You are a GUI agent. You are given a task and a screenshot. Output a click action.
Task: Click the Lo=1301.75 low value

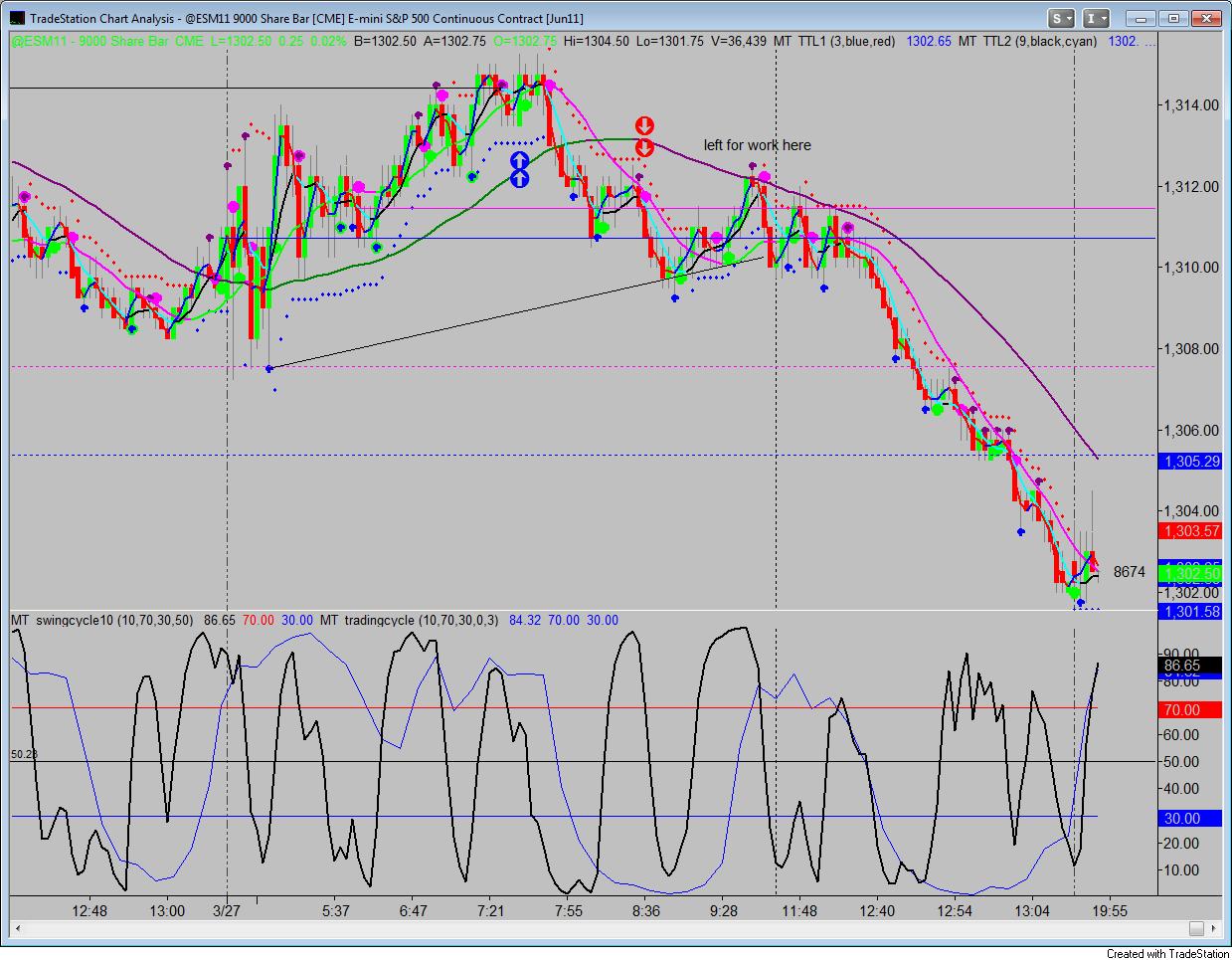pos(668,42)
